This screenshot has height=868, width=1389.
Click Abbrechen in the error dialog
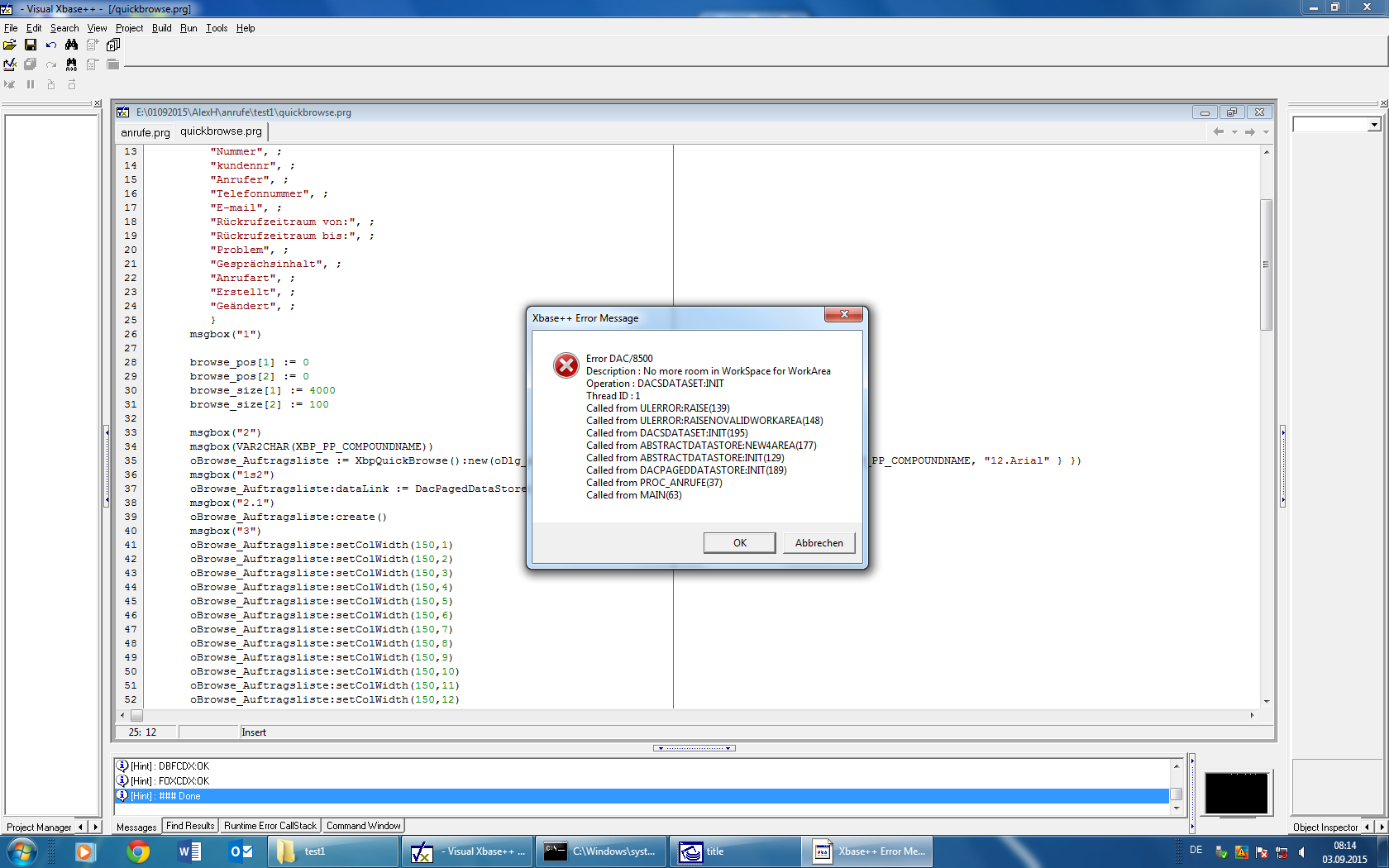tap(819, 543)
